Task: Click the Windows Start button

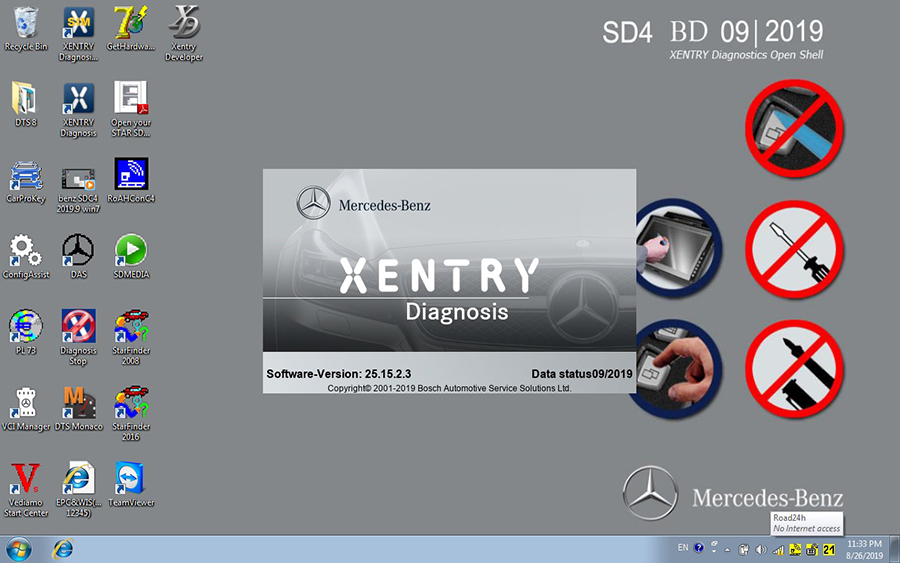Action: point(18,549)
